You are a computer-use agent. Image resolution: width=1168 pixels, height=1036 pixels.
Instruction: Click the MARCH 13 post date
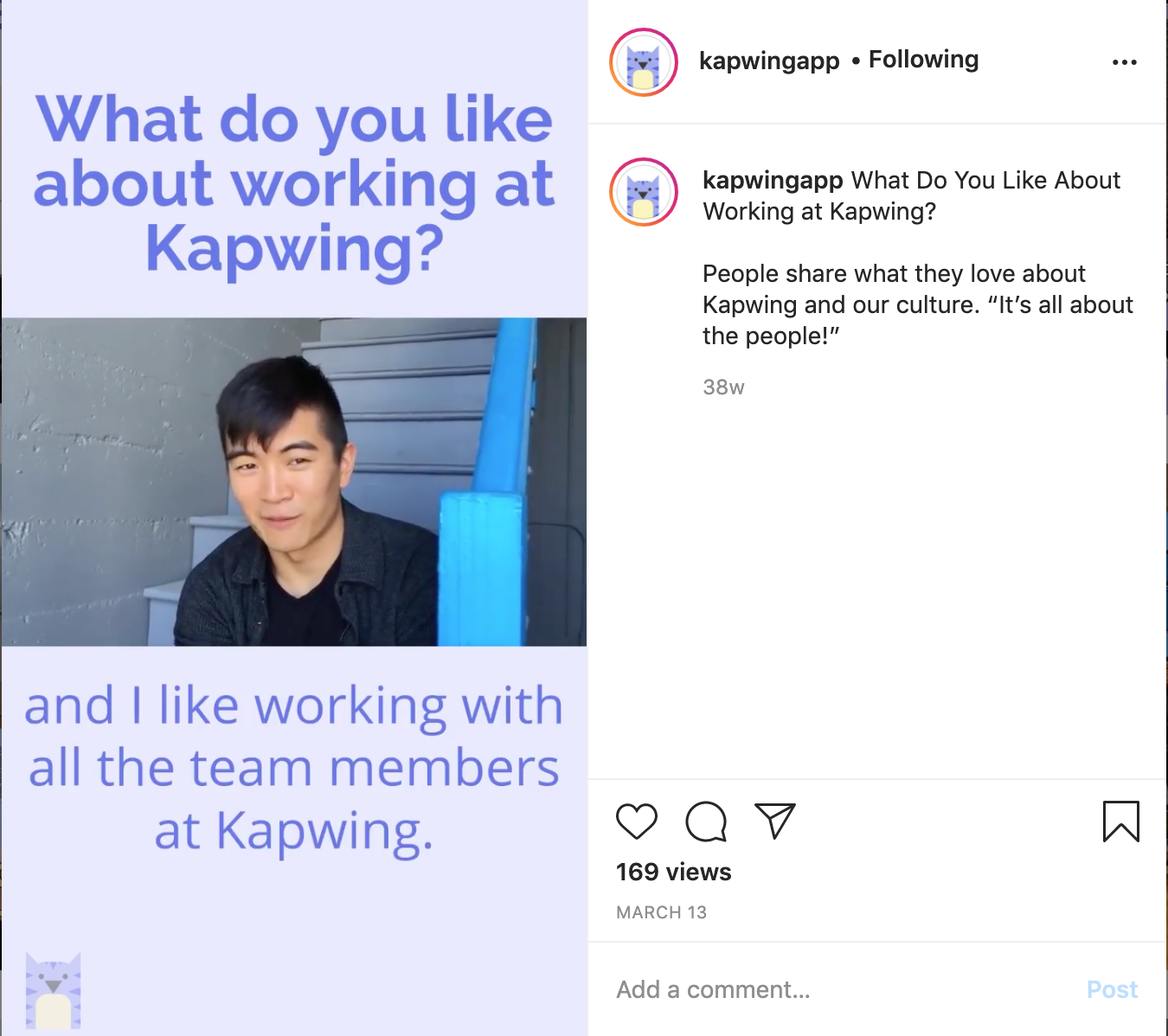pos(661,912)
